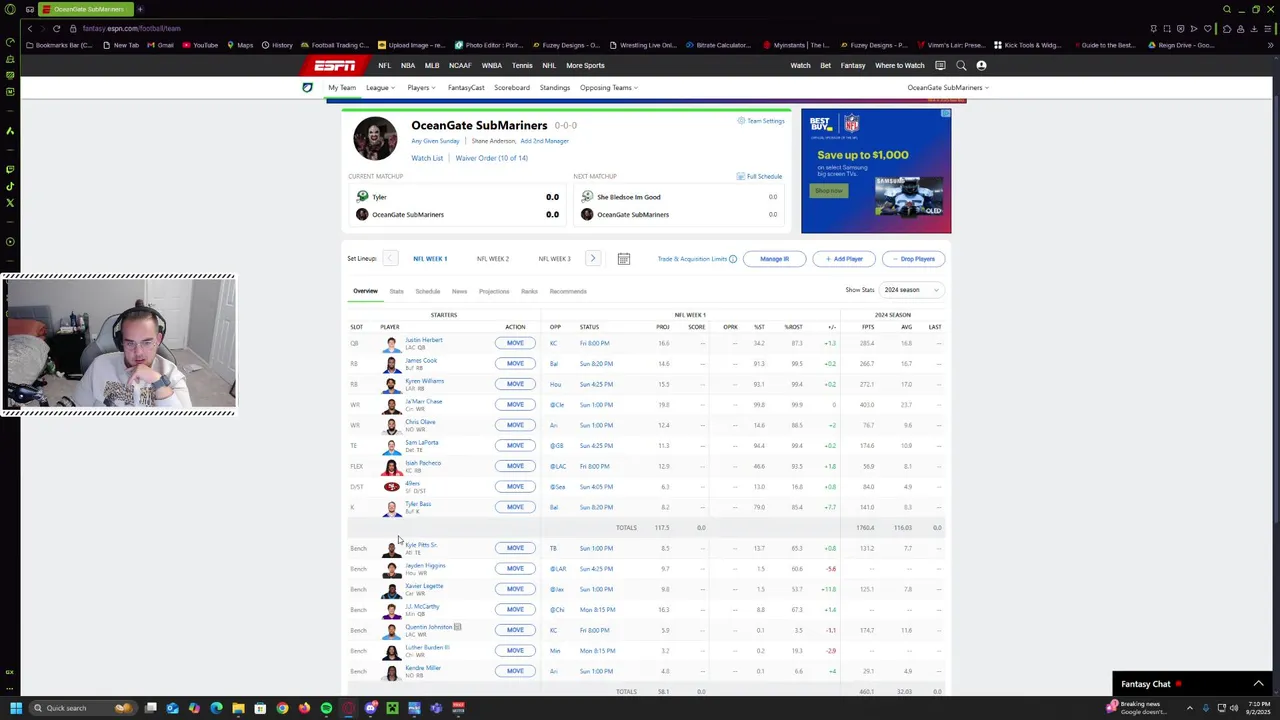Viewport: 1280px width, 720px height.
Task: Open Ja'Marr Chase player link
Action: (x=423, y=401)
